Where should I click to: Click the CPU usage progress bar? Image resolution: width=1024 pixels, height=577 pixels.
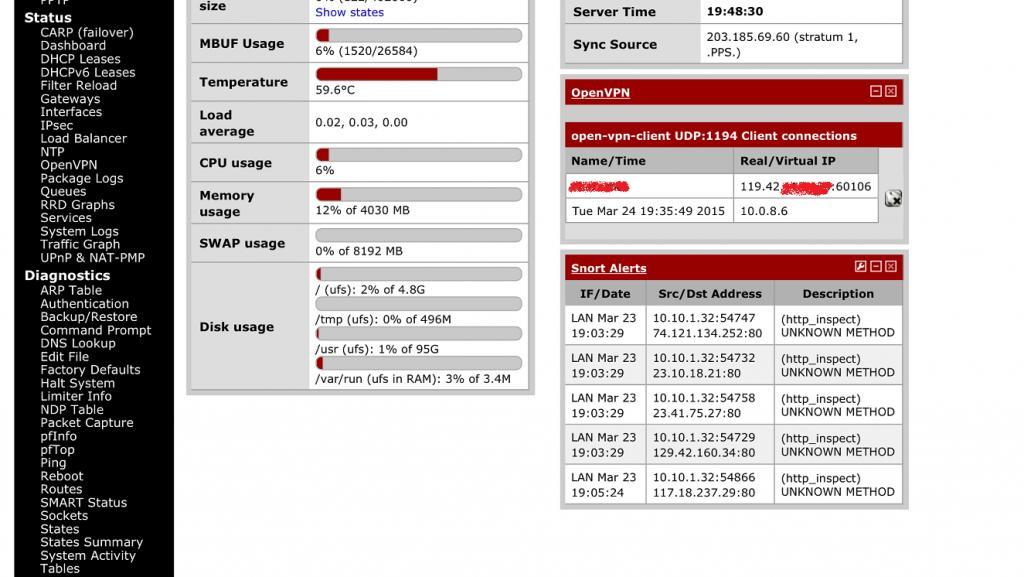[419, 155]
